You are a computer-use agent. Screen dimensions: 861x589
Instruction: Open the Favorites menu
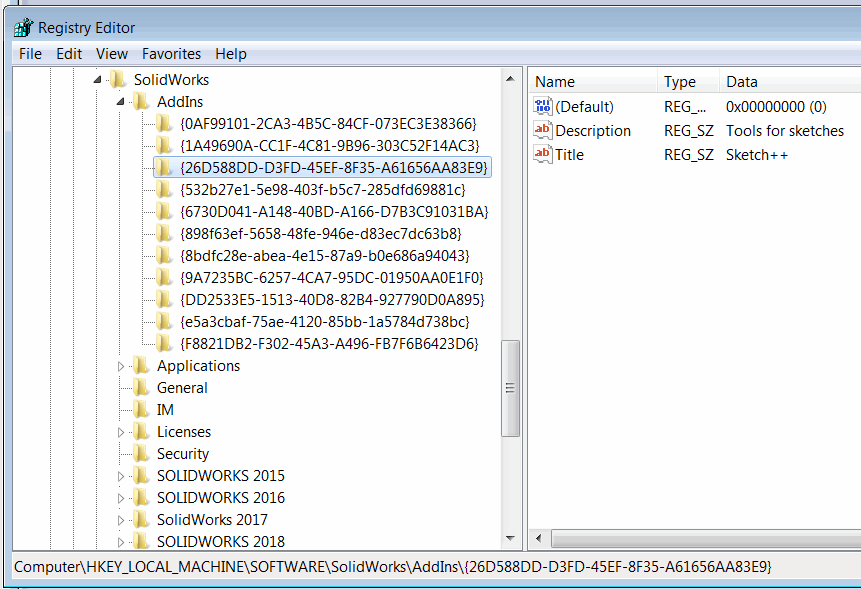(x=171, y=54)
